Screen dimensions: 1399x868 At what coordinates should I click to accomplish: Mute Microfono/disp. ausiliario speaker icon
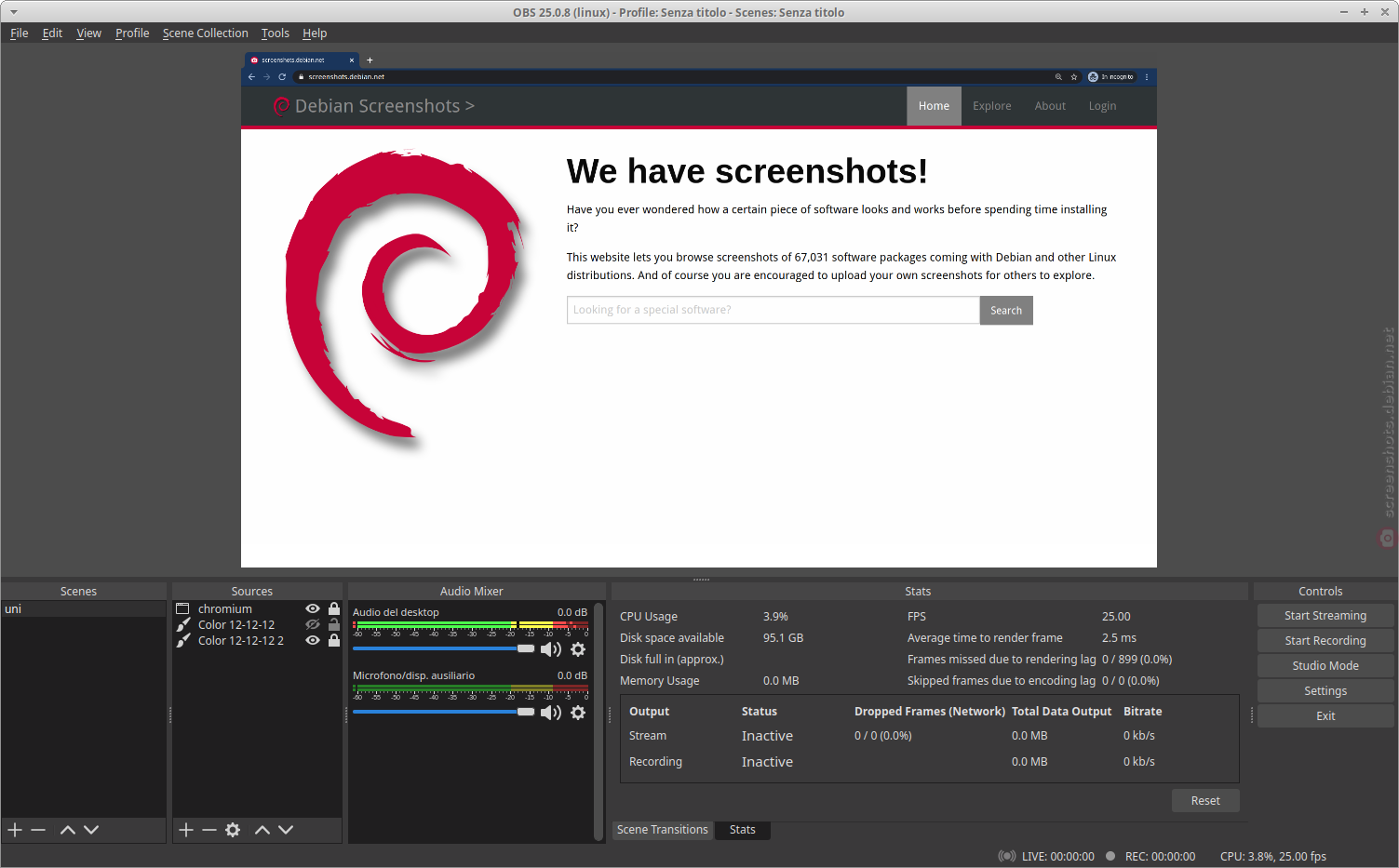point(551,713)
